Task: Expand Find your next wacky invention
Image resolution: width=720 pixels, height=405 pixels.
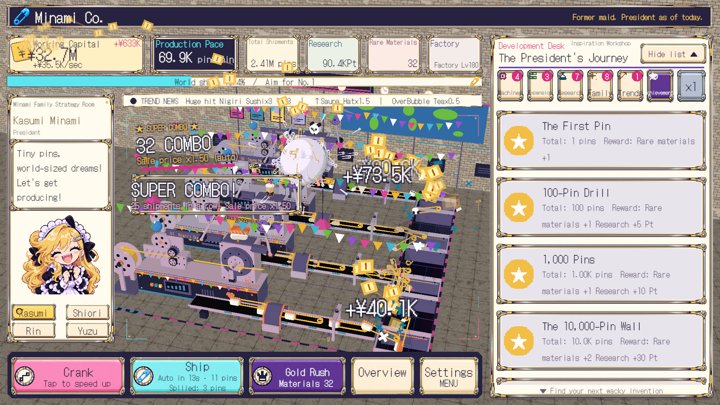Action: 602,390
